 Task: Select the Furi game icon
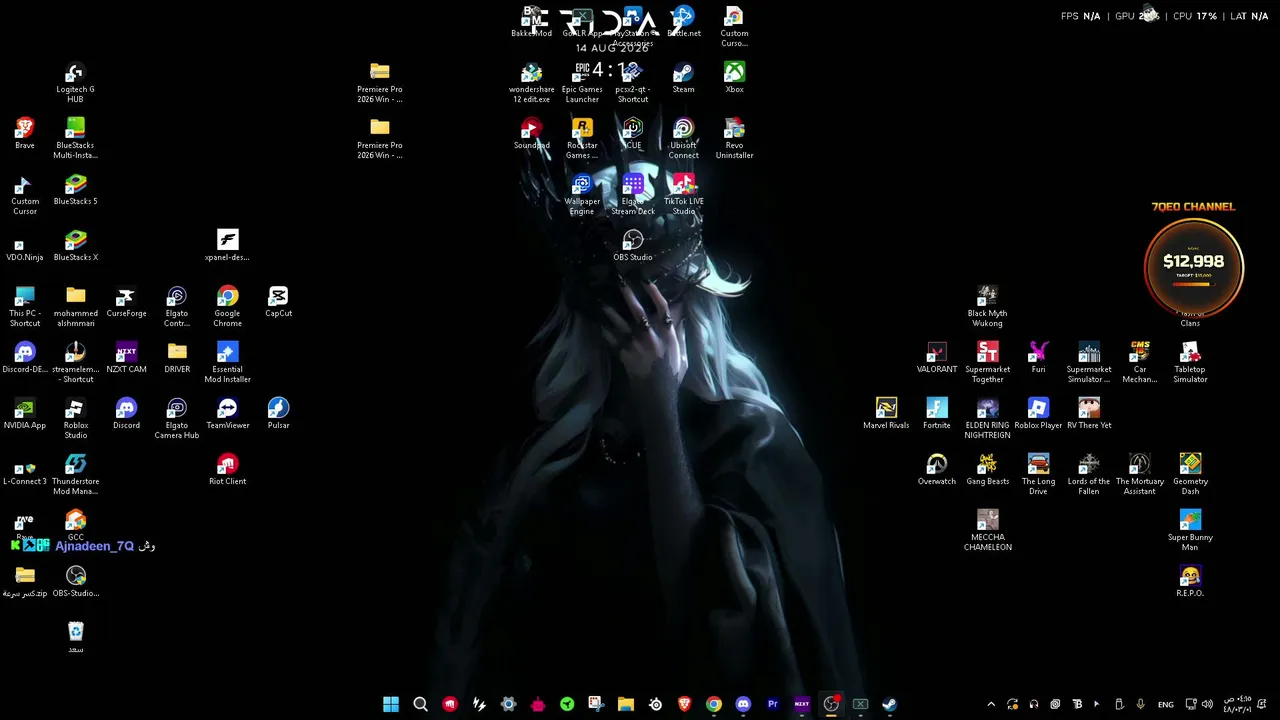click(x=1038, y=358)
